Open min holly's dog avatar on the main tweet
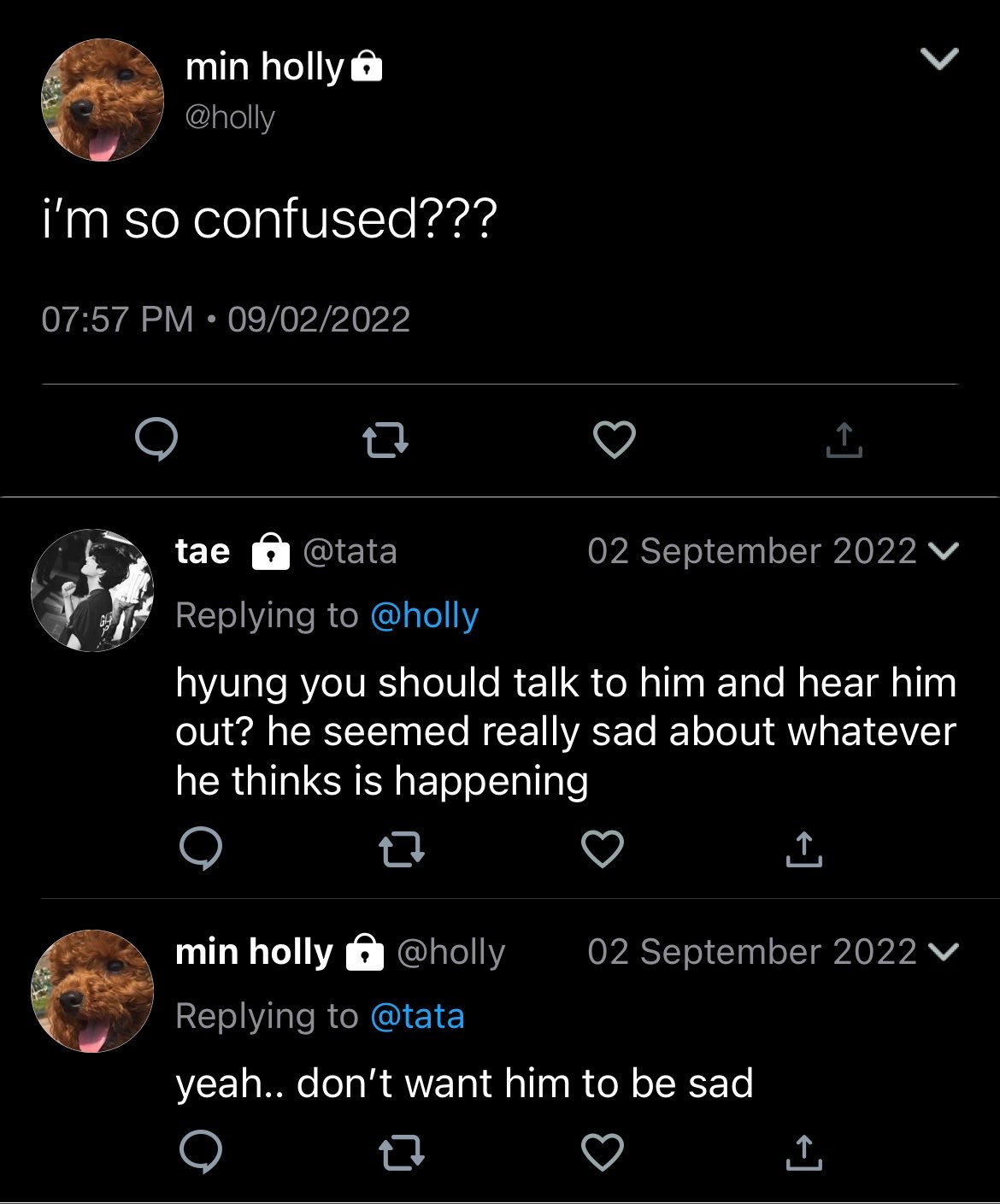Viewport: 1000px width, 1204px height. click(x=103, y=100)
